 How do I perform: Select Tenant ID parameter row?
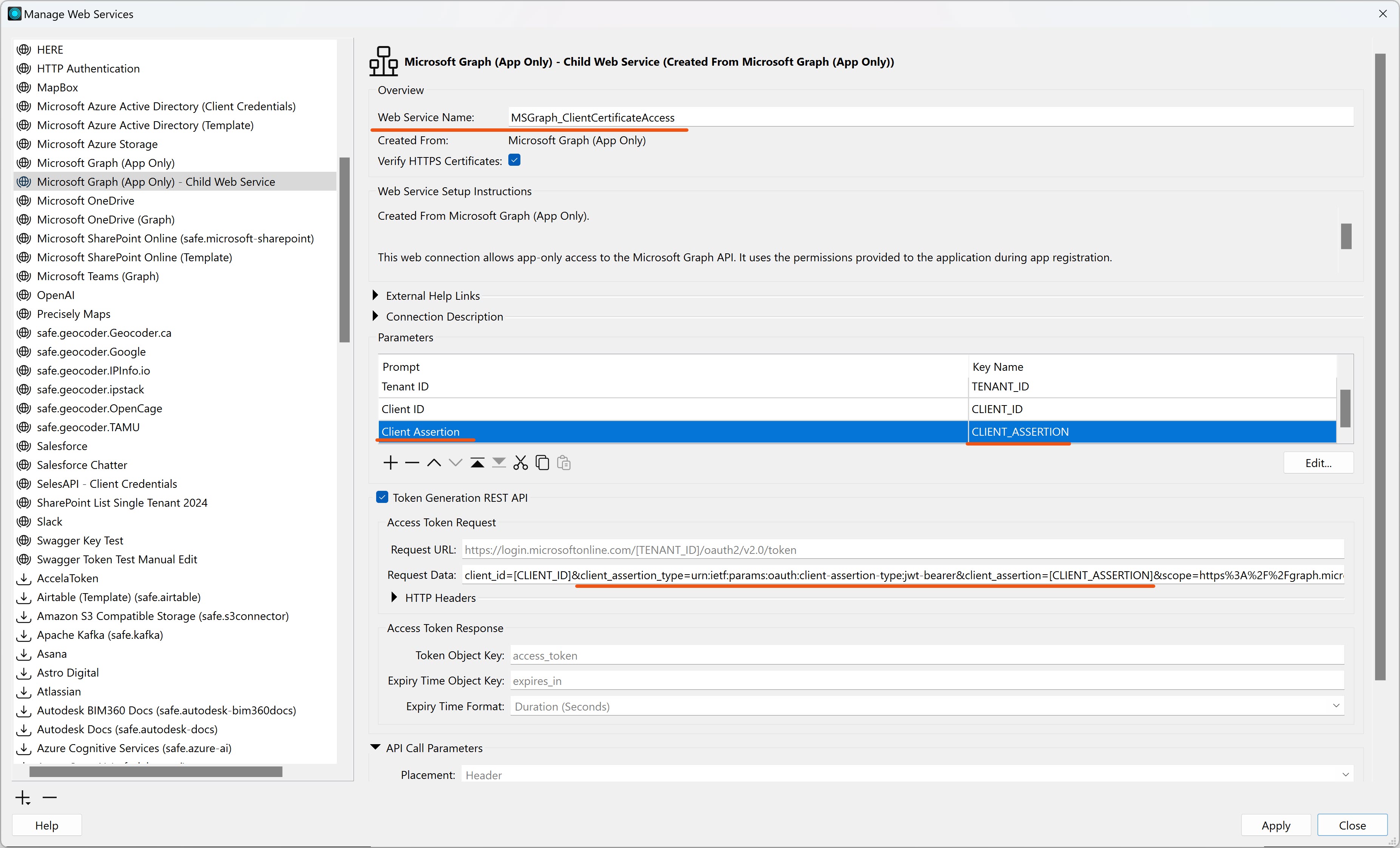857,386
